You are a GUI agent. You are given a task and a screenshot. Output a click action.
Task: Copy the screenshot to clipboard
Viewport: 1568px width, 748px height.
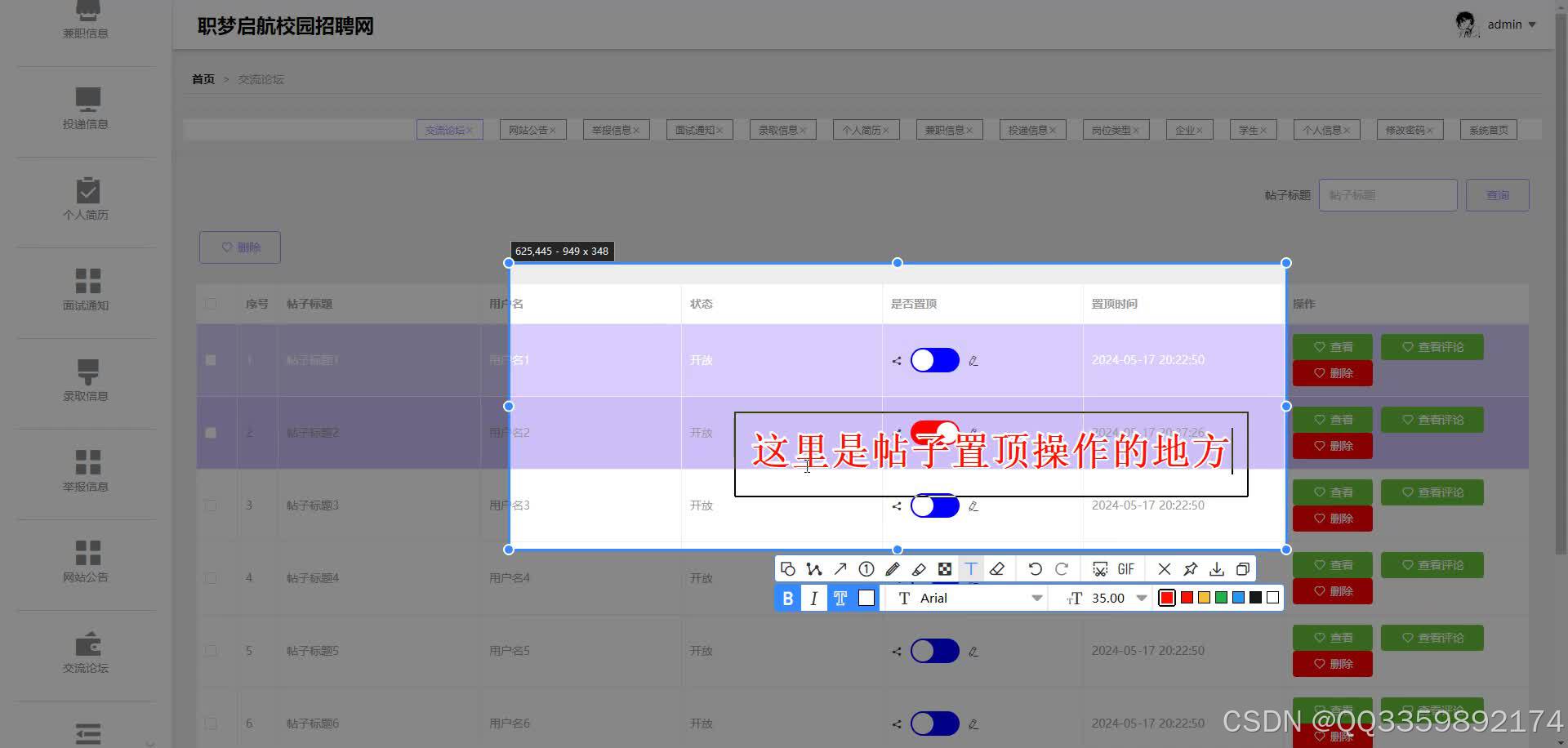click(1243, 569)
